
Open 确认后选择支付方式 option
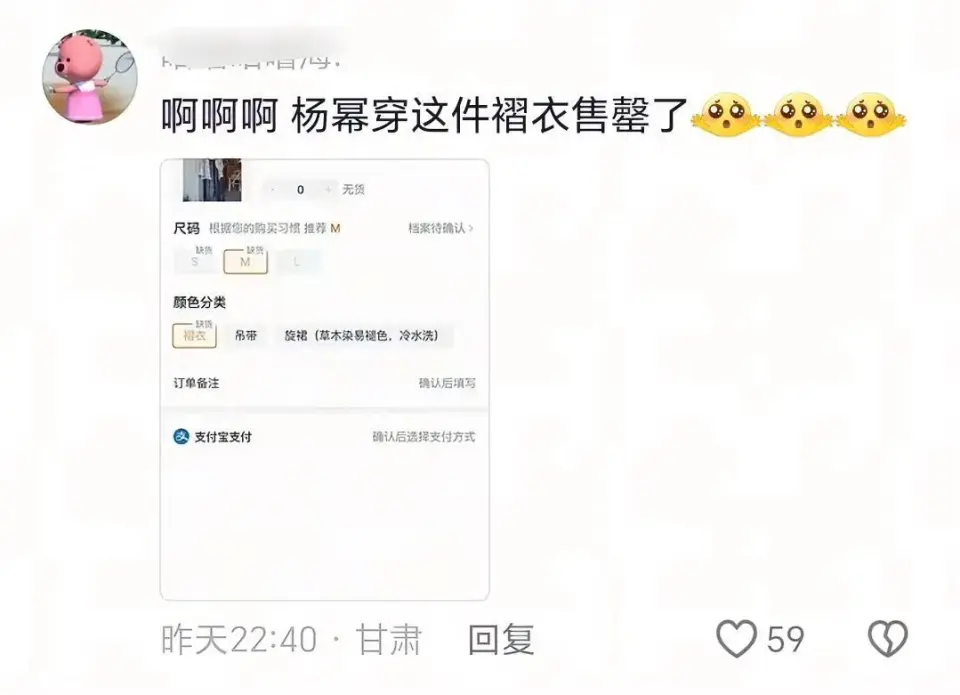tap(424, 437)
